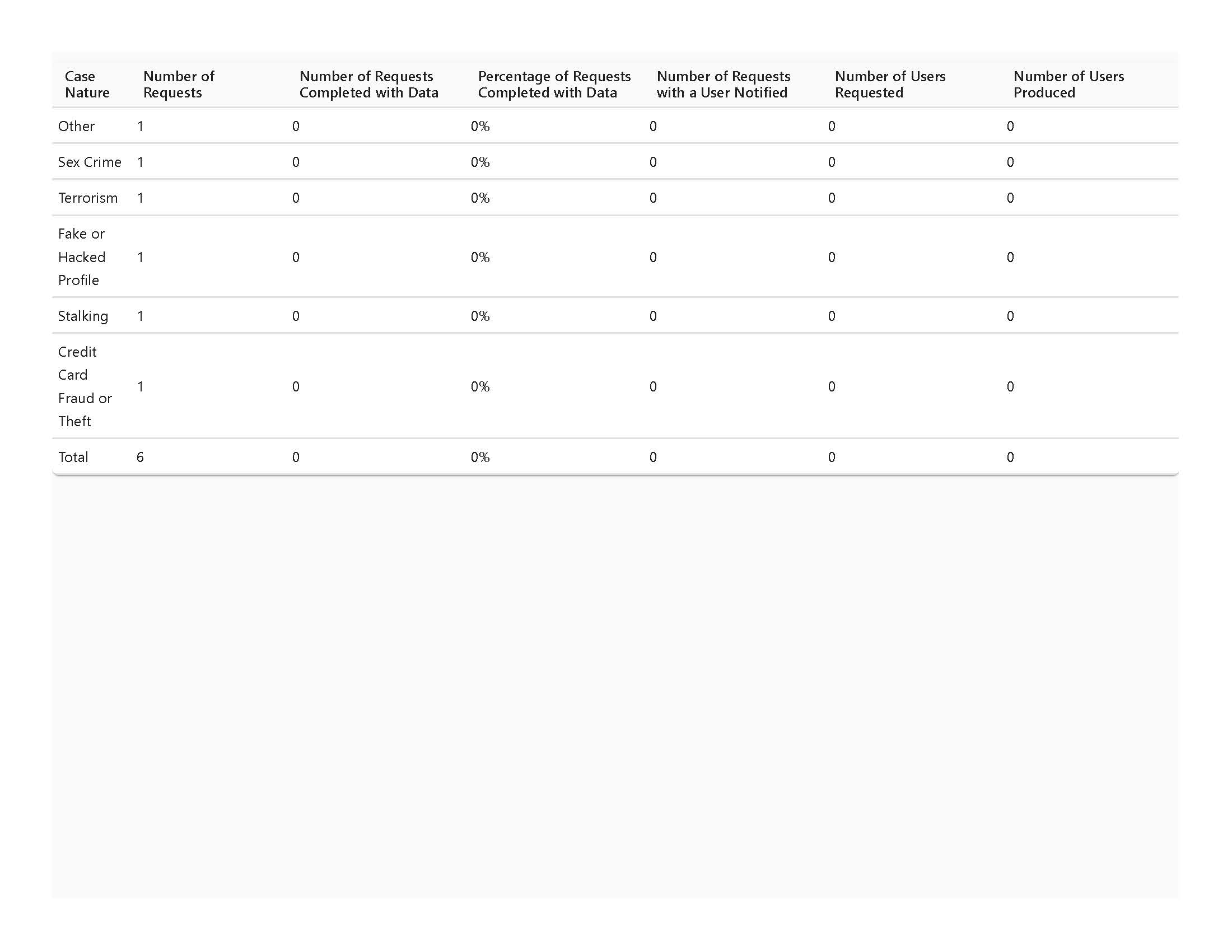Select Number of Requests with a User Notified header
1232x952 pixels.
point(723,85)
